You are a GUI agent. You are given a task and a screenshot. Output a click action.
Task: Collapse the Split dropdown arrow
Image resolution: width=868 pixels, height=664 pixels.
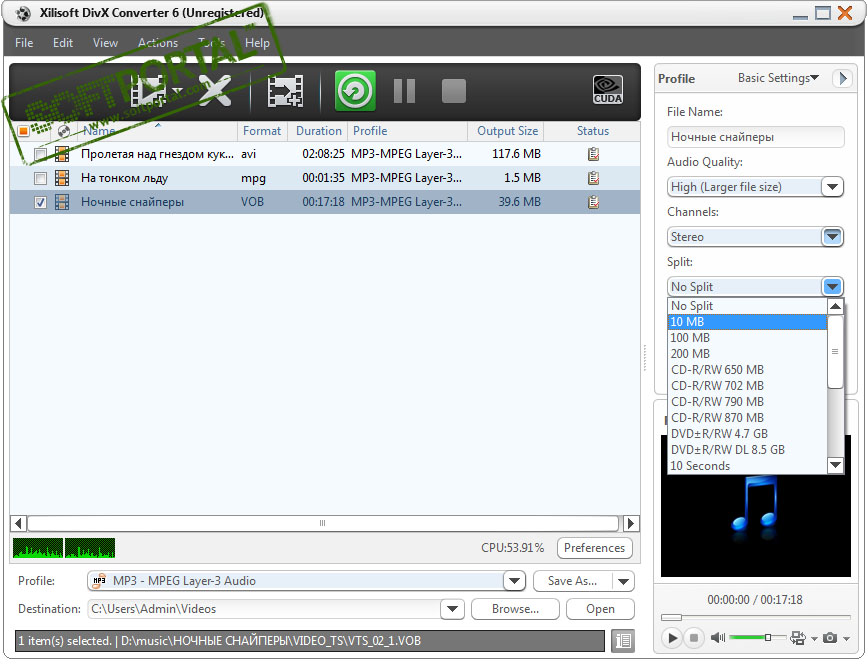pyautogui.click(x=832, y=286)
